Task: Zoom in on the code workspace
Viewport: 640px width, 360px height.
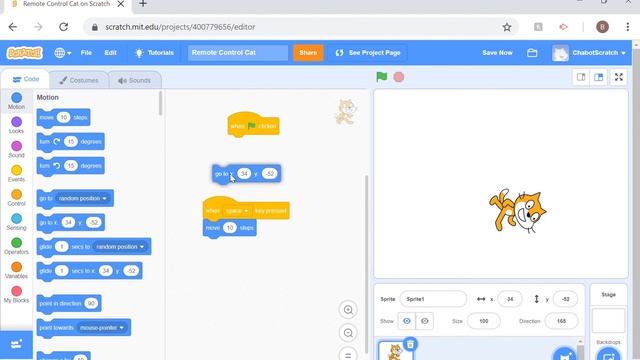Action: [x=348, y=310]
